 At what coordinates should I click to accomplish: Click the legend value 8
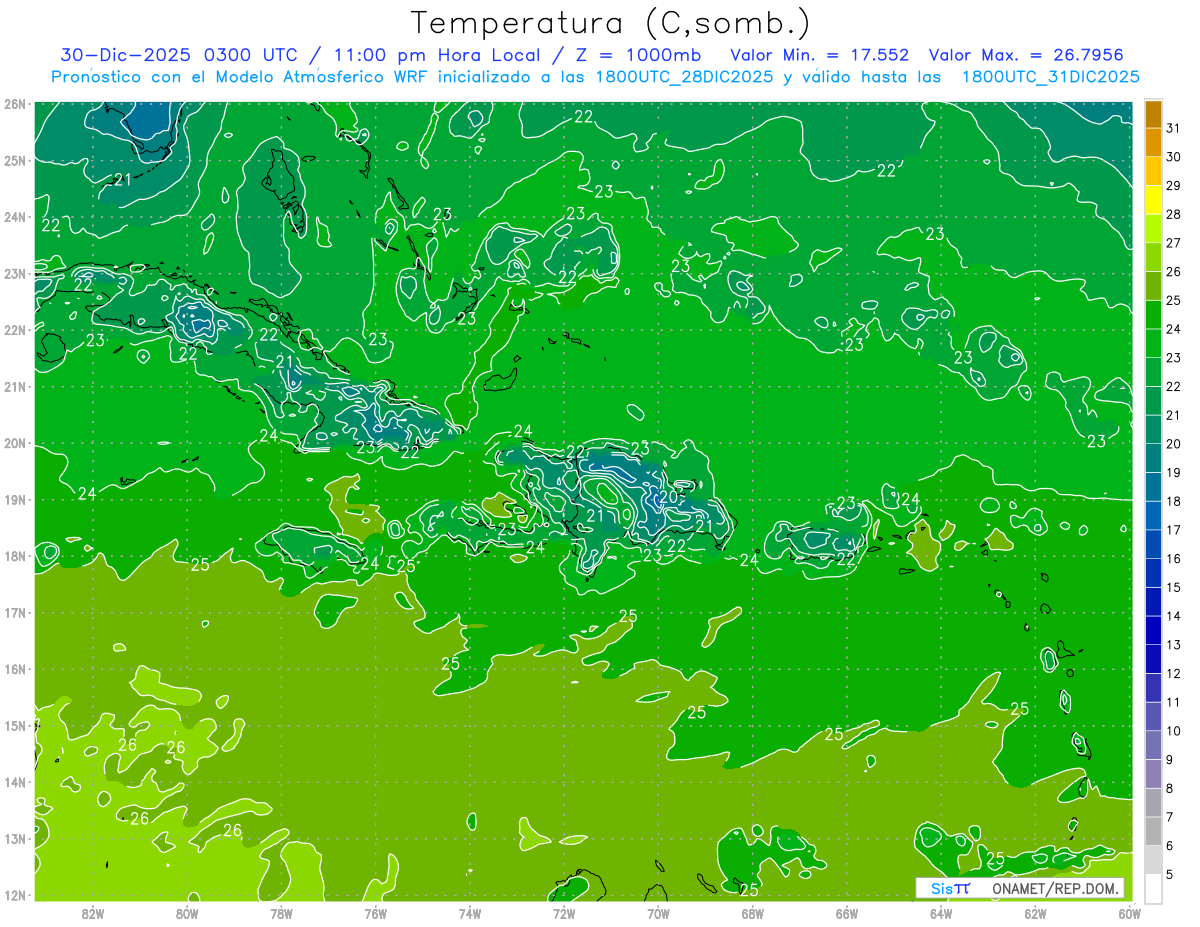1171,789
